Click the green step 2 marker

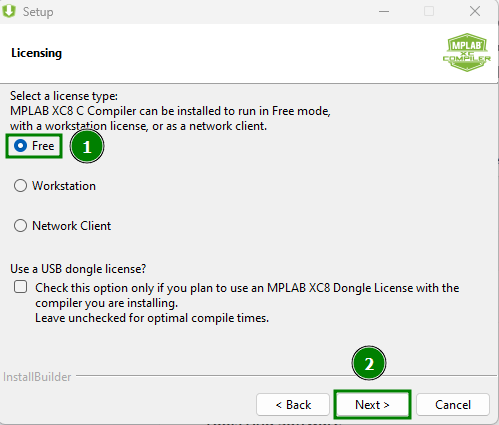(369, 363)
